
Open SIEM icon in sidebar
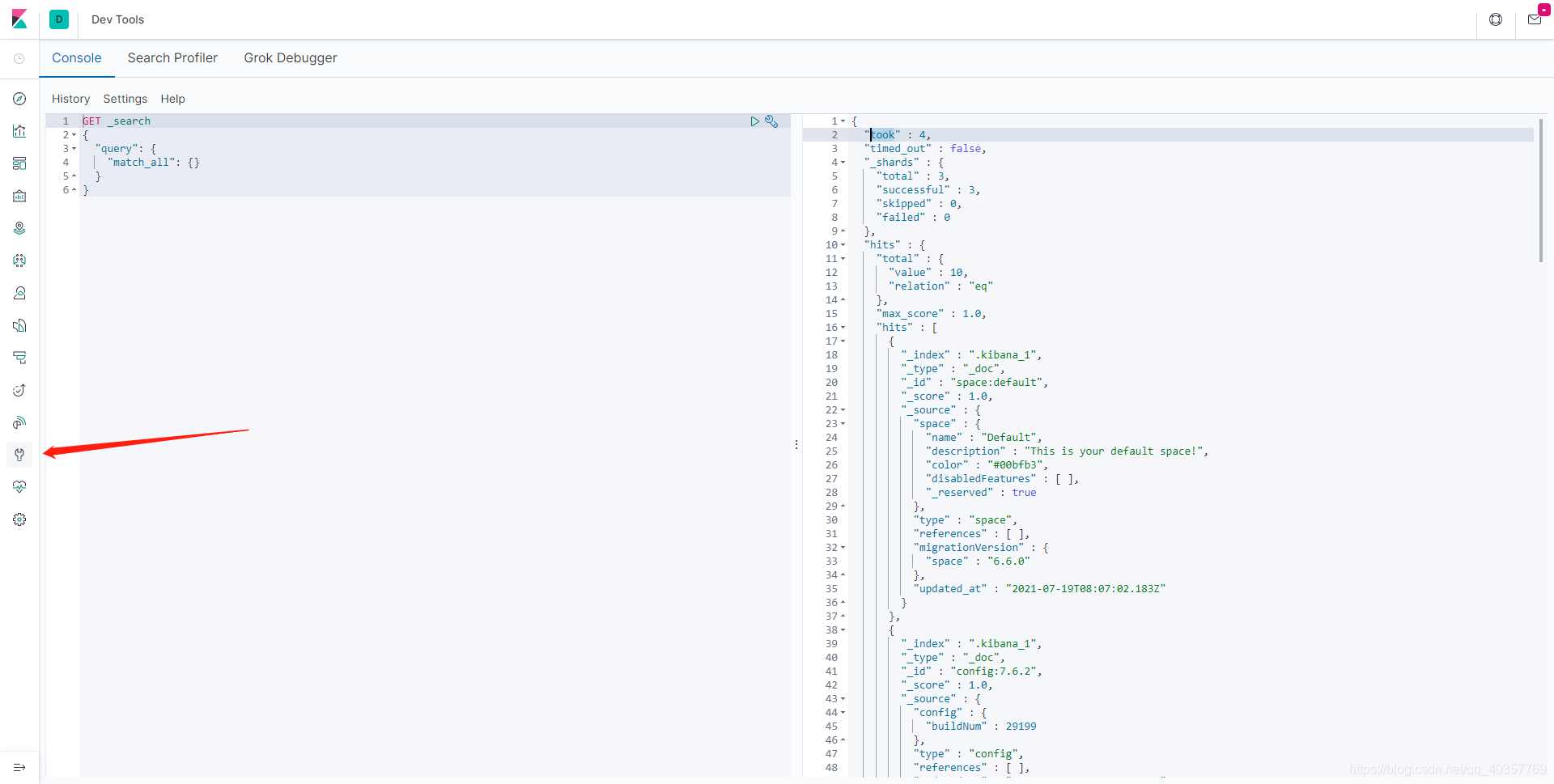19,422
